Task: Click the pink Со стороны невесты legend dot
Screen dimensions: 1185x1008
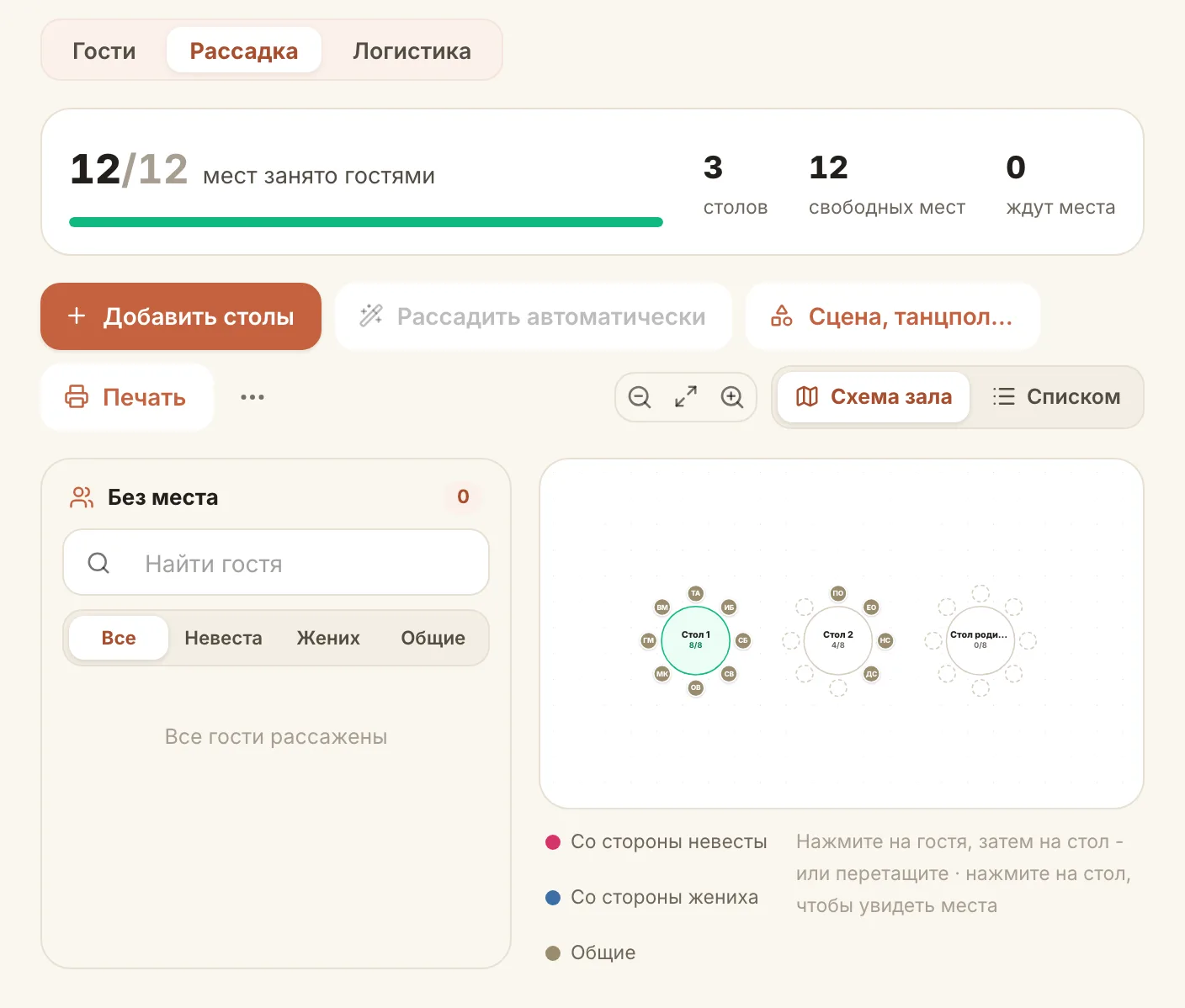Action: pyautogui.click(x=553, y=842)
